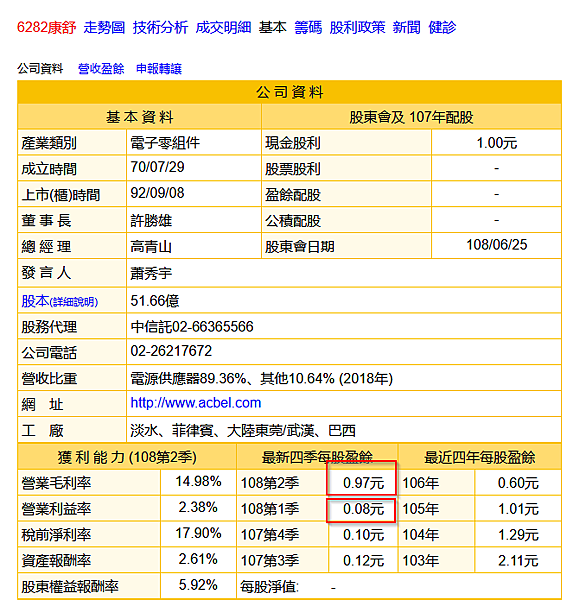Click the 108/06/25 shareholder meeting date
This screenshot has height=600, width=586.
pyautogui.click(x=496, y=245)
